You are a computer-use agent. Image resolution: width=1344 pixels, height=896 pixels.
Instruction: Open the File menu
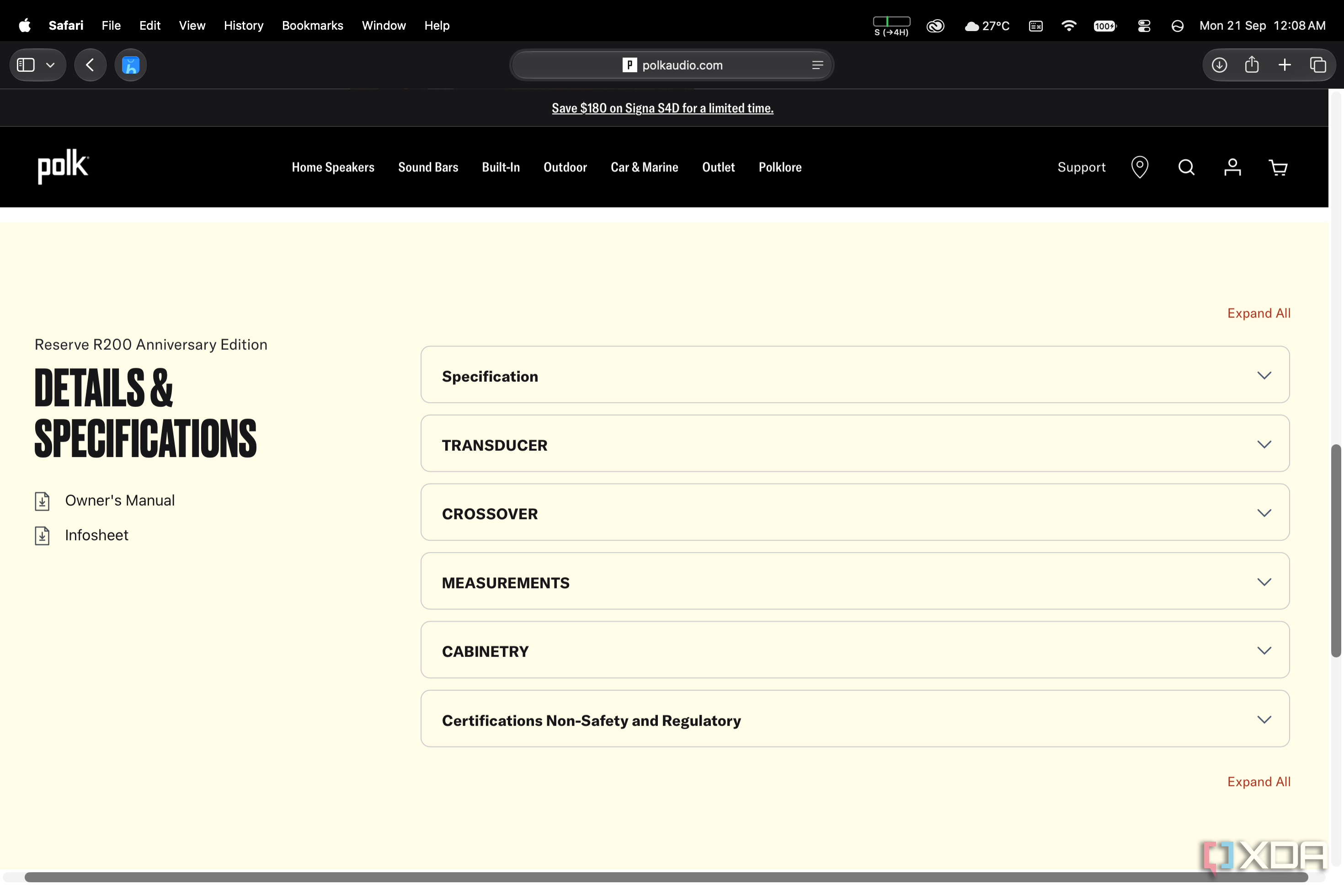pyautogui.click(x=111, y=25)
